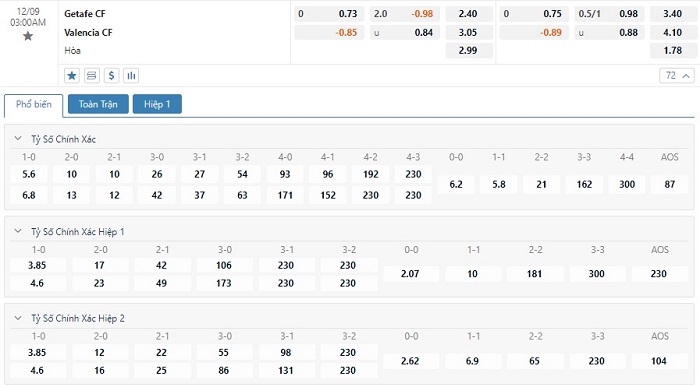Select first-half 0-0 odds 2.07
The width and height of the screenshot is (700, 387).
click(410, 274)
